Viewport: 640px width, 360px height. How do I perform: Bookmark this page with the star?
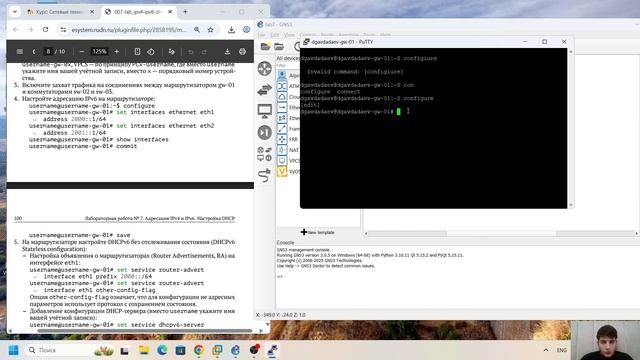211,30
